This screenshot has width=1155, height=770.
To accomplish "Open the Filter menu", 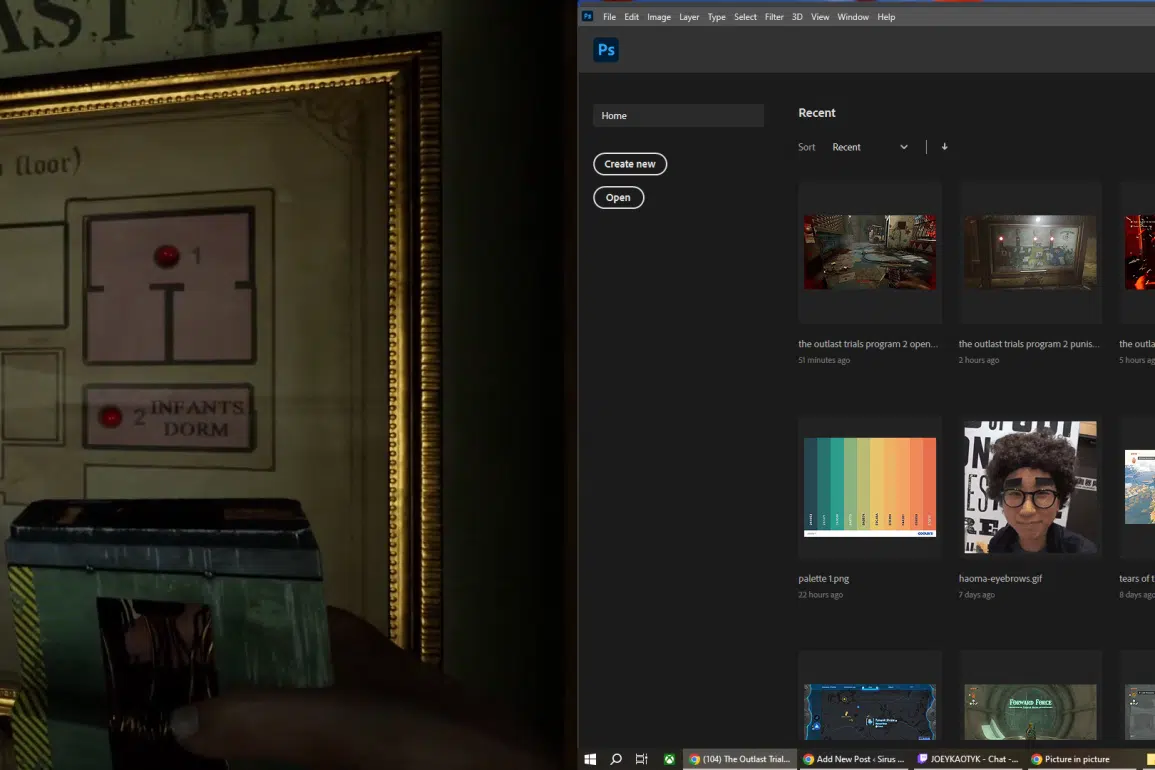I will [x=774, y=17].
